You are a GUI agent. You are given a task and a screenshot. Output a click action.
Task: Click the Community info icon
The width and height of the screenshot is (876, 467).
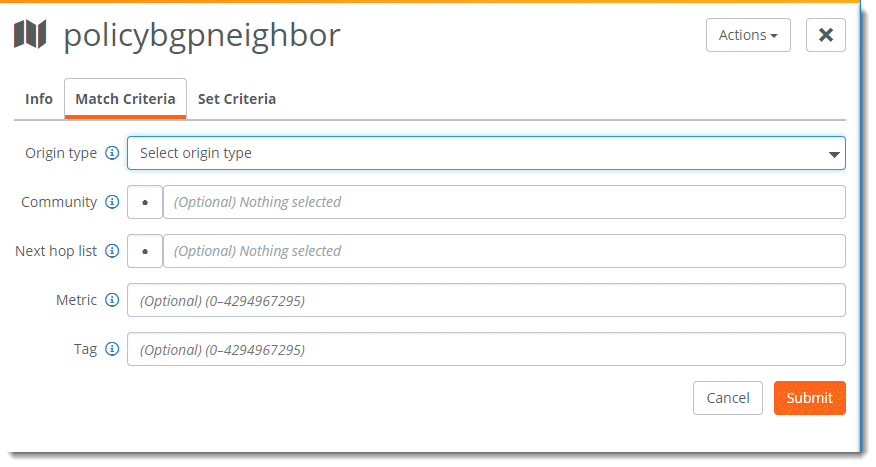pos(112,202)
